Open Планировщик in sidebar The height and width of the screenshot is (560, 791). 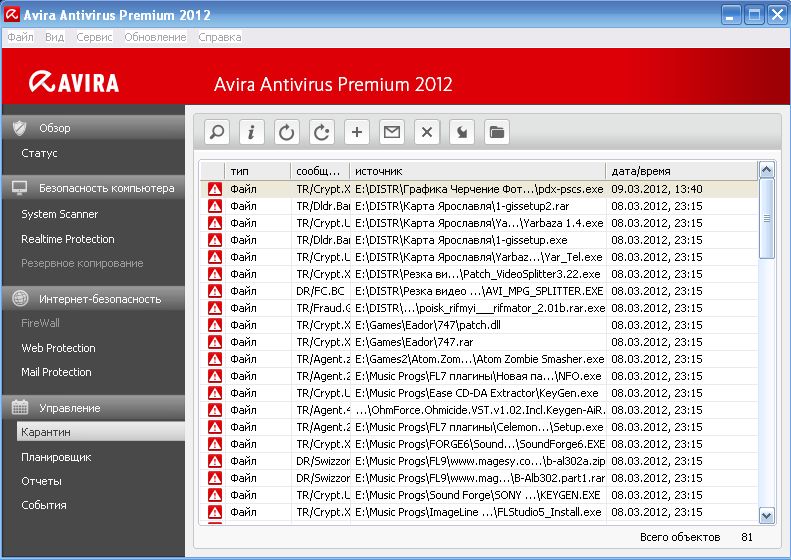click(56, 457)
